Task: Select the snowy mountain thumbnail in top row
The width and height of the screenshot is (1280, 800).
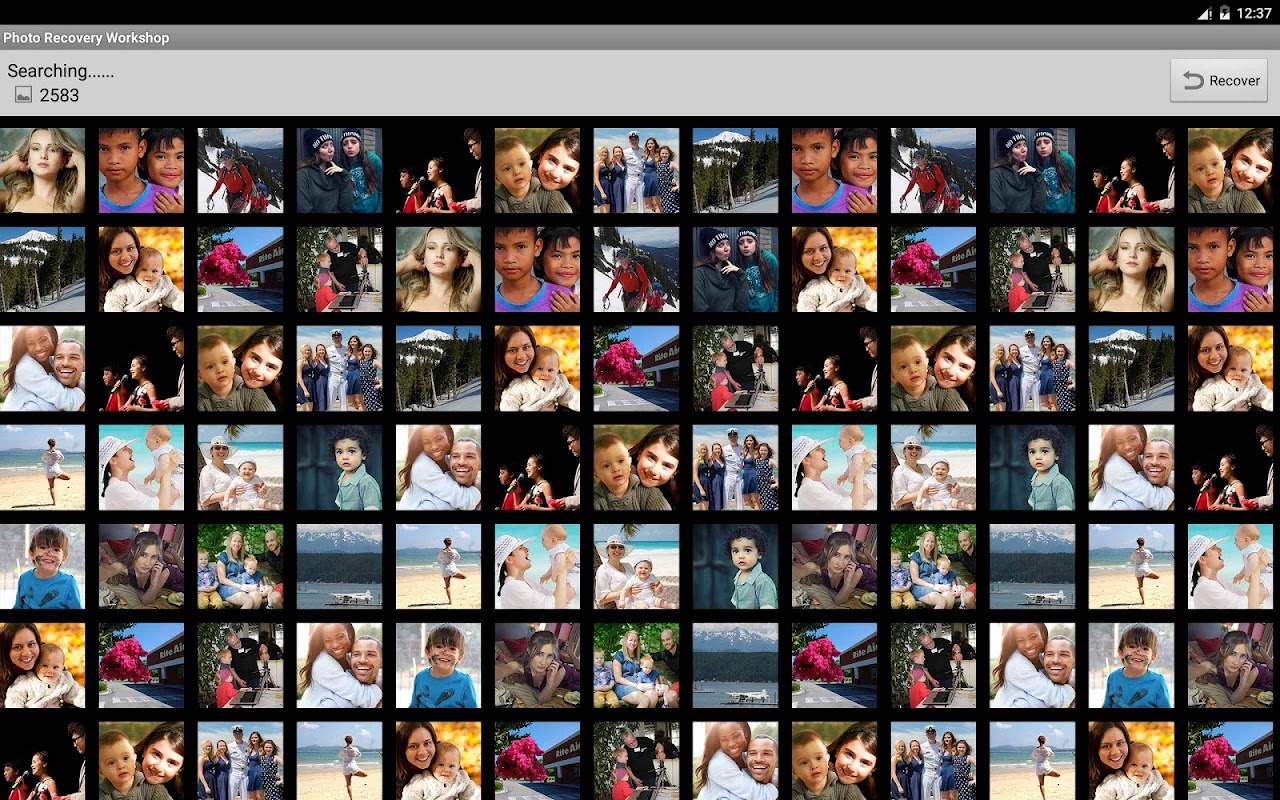Action: [735, 170]
